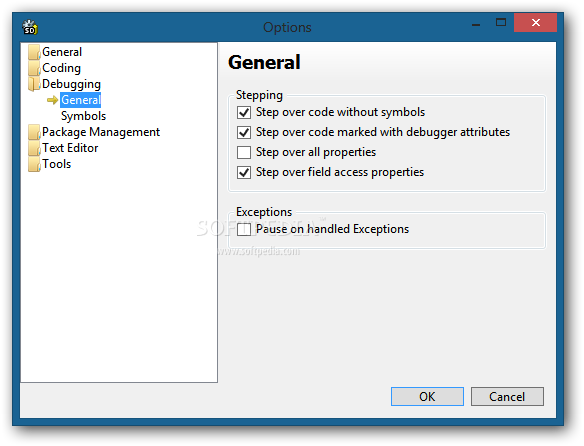Screen dimensions: 584x446
Task: Uncheck Step over field access properties
Action: [x=244, y=173]
